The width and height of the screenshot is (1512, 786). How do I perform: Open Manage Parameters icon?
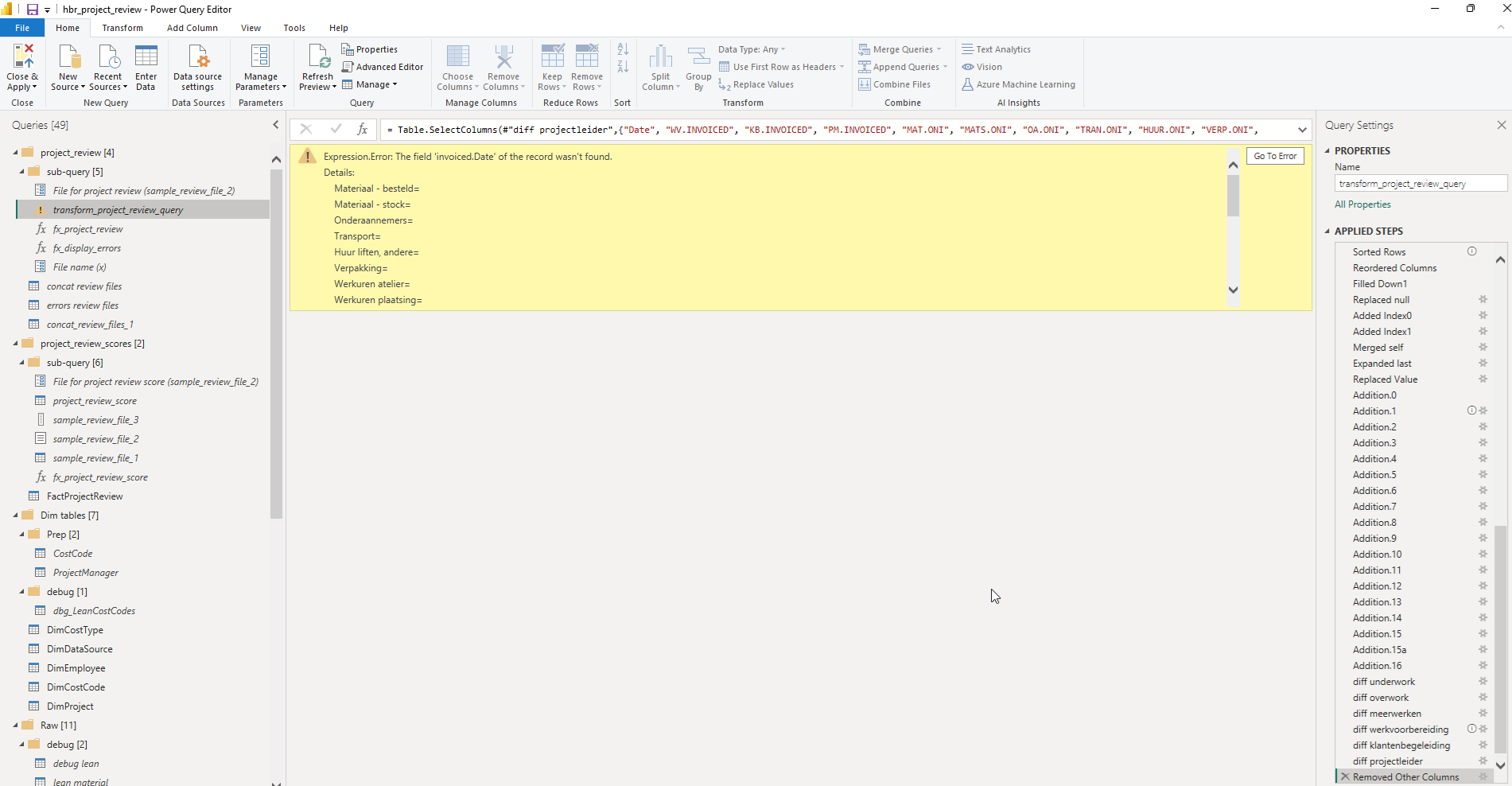pos(260,56)
